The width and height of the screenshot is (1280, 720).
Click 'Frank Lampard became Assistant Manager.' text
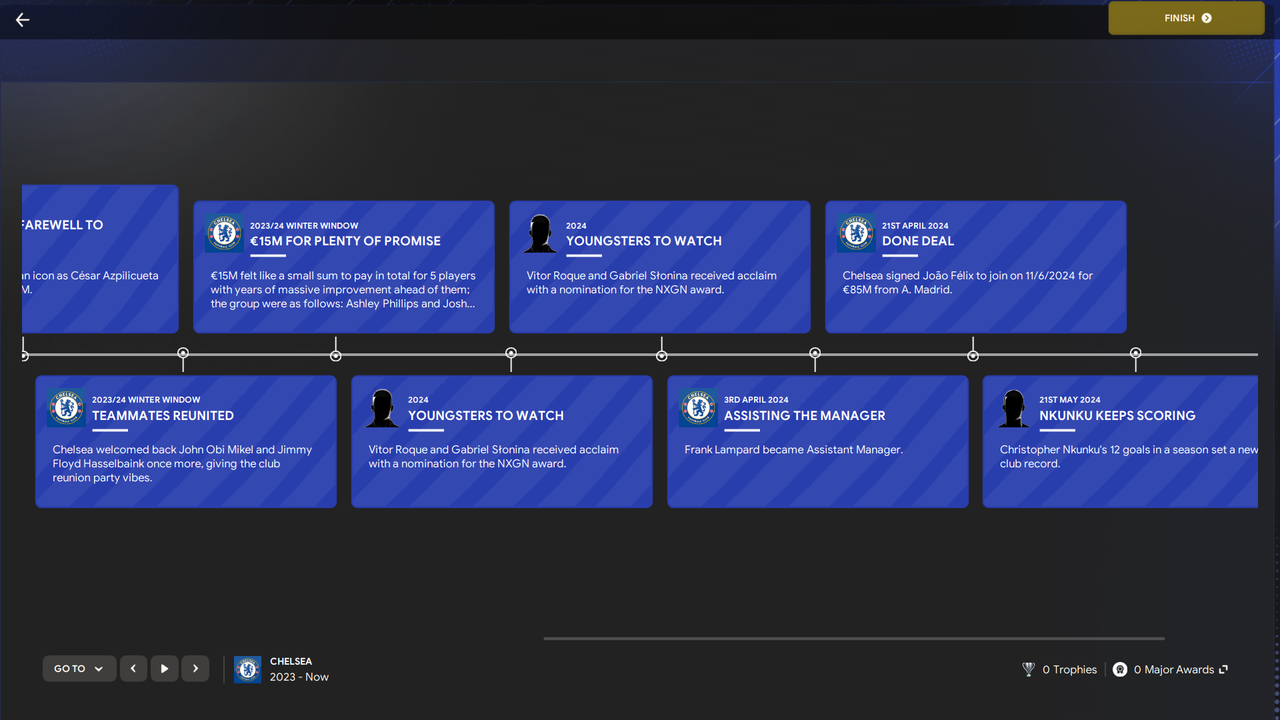pos(794,450)
